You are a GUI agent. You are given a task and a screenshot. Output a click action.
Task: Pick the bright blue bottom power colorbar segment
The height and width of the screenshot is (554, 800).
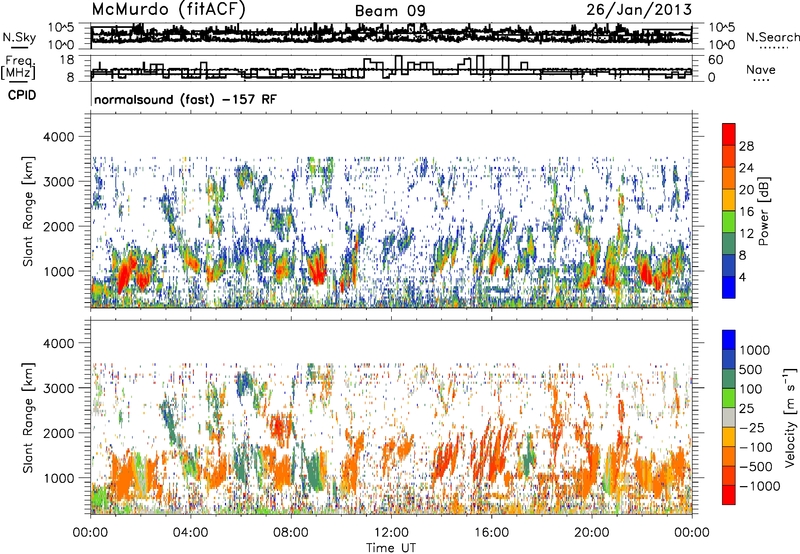click(729, 287)
